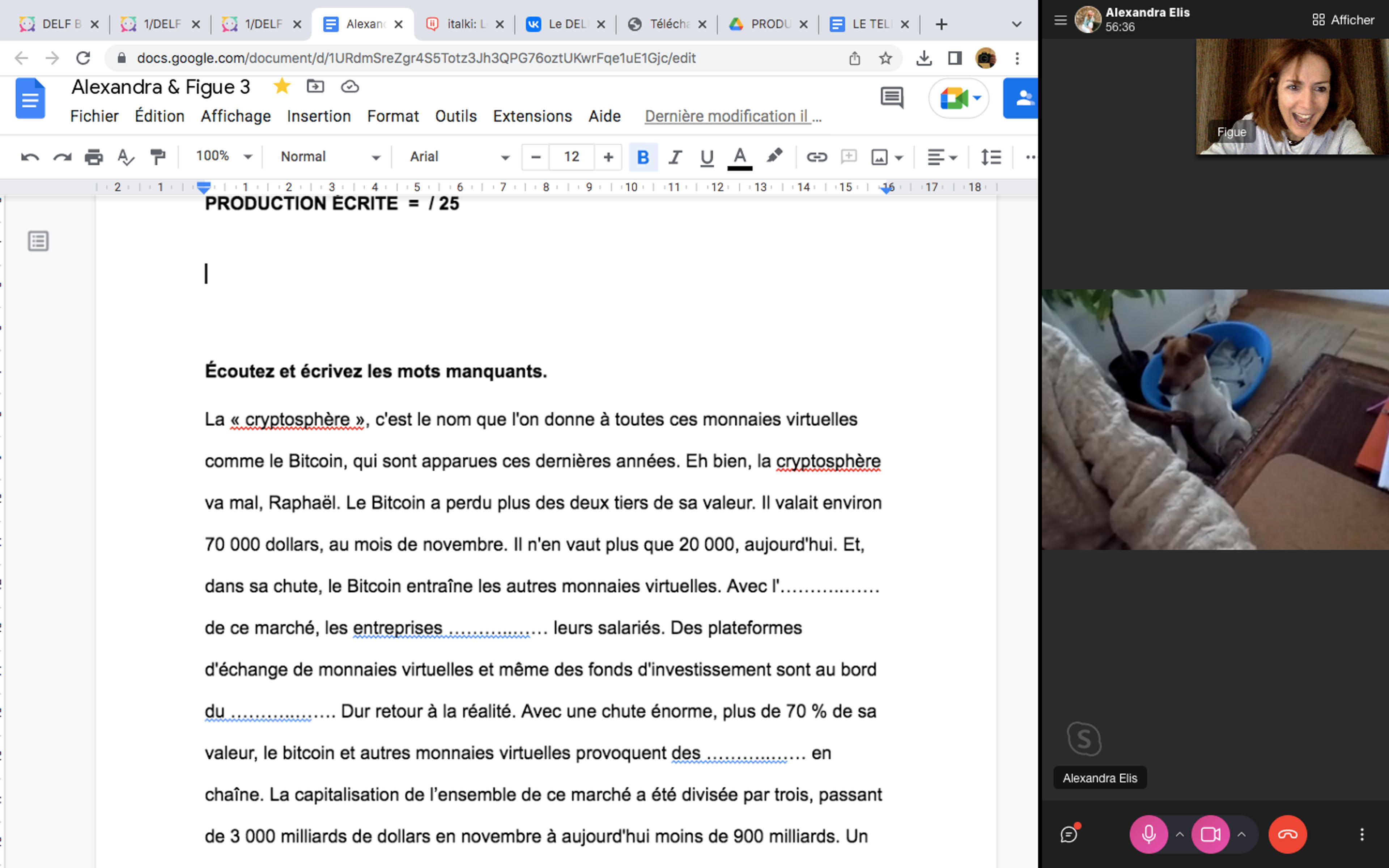
Task: Turn off camera in Skype call
Action: click(x=1211, y=834)
